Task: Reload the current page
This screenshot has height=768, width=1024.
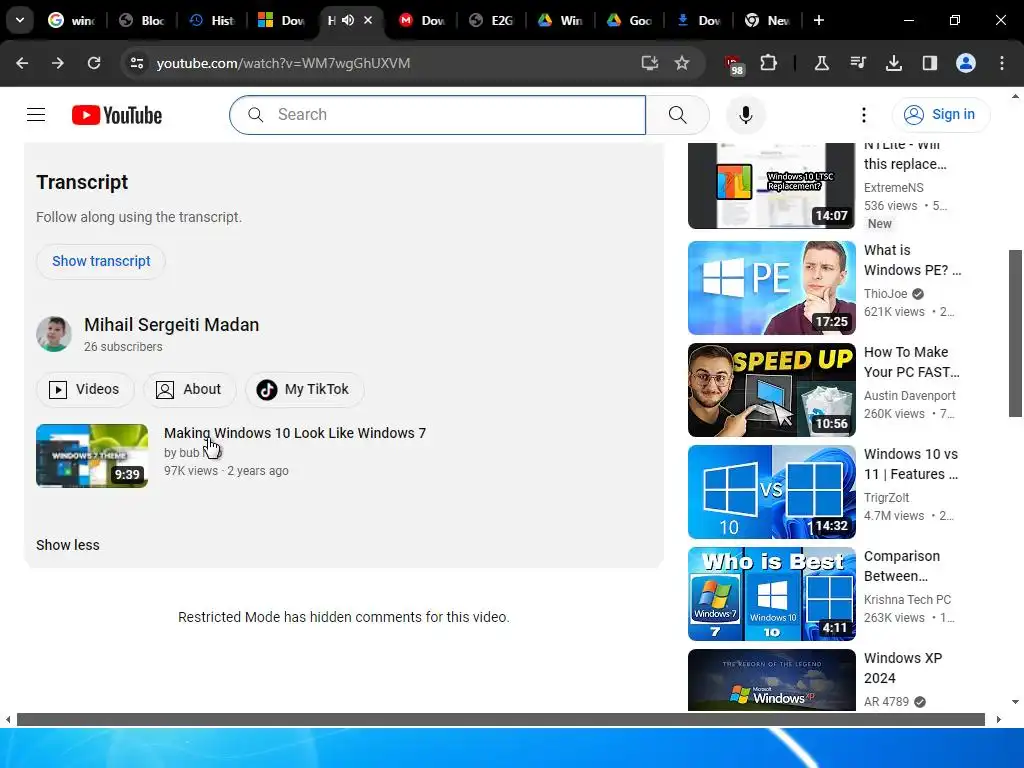Action: (x=94, y=63)
